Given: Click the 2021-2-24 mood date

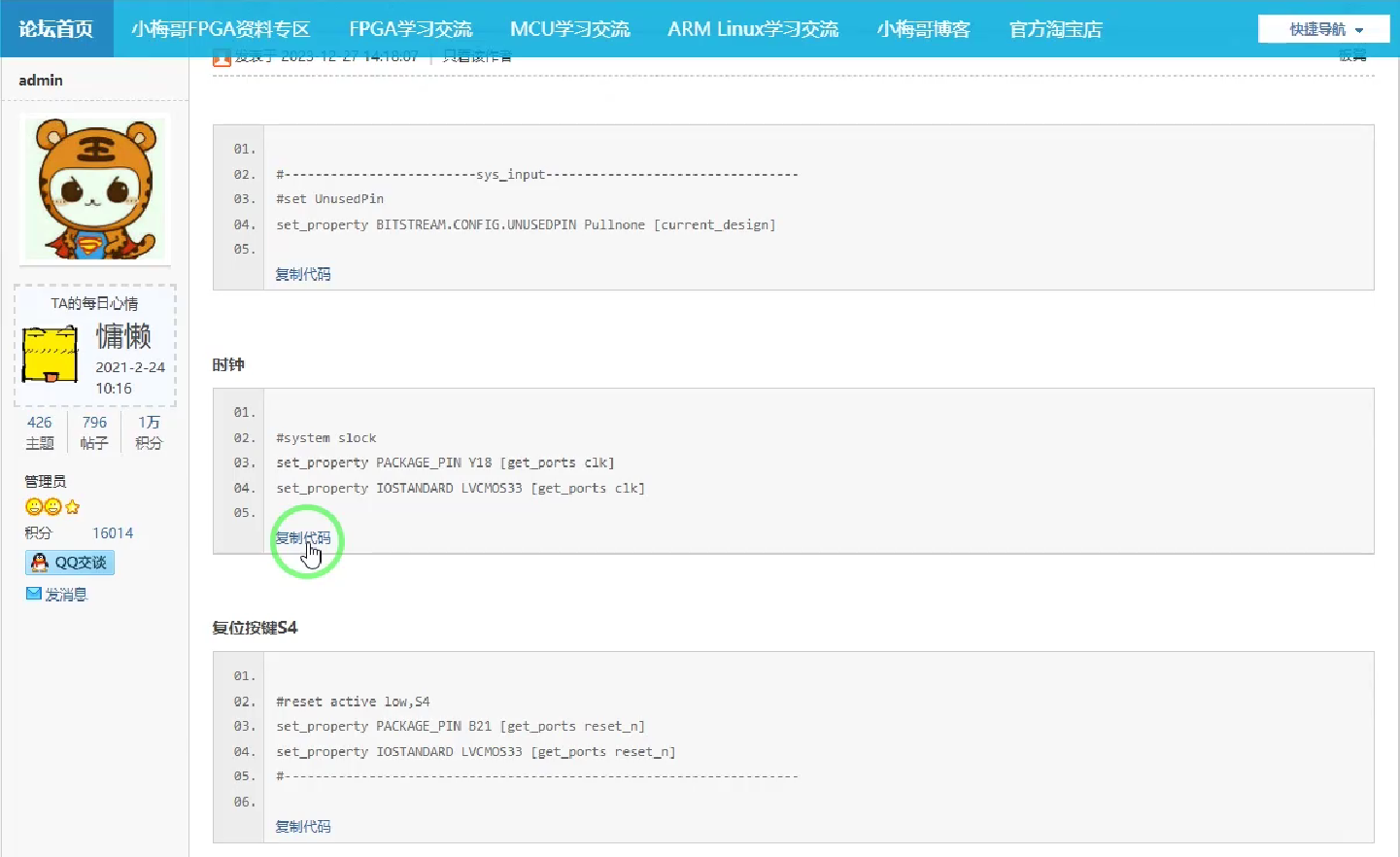Looking at the screenshot, I should (x=130, y=367).
